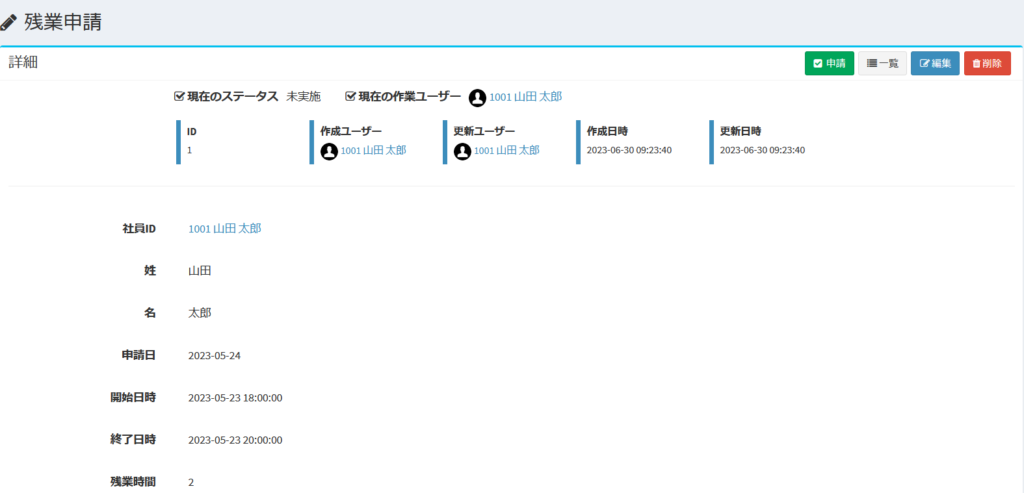Image resolution: width=1024 pixels, height=493 pixels.
Task: Click the 開始日時 value 2023-05-23 18:00:00
Action: pyautogui.click(x=235, y=398)
